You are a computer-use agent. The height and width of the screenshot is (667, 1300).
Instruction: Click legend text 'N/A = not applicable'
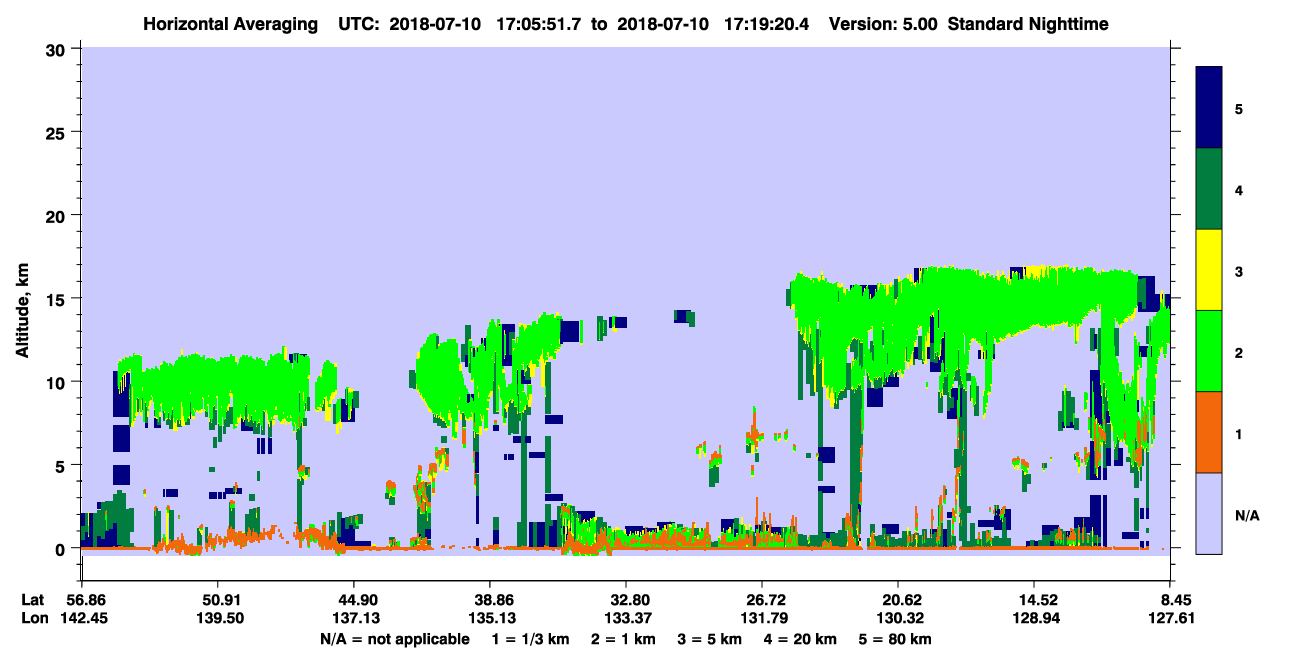click(394, 639)
